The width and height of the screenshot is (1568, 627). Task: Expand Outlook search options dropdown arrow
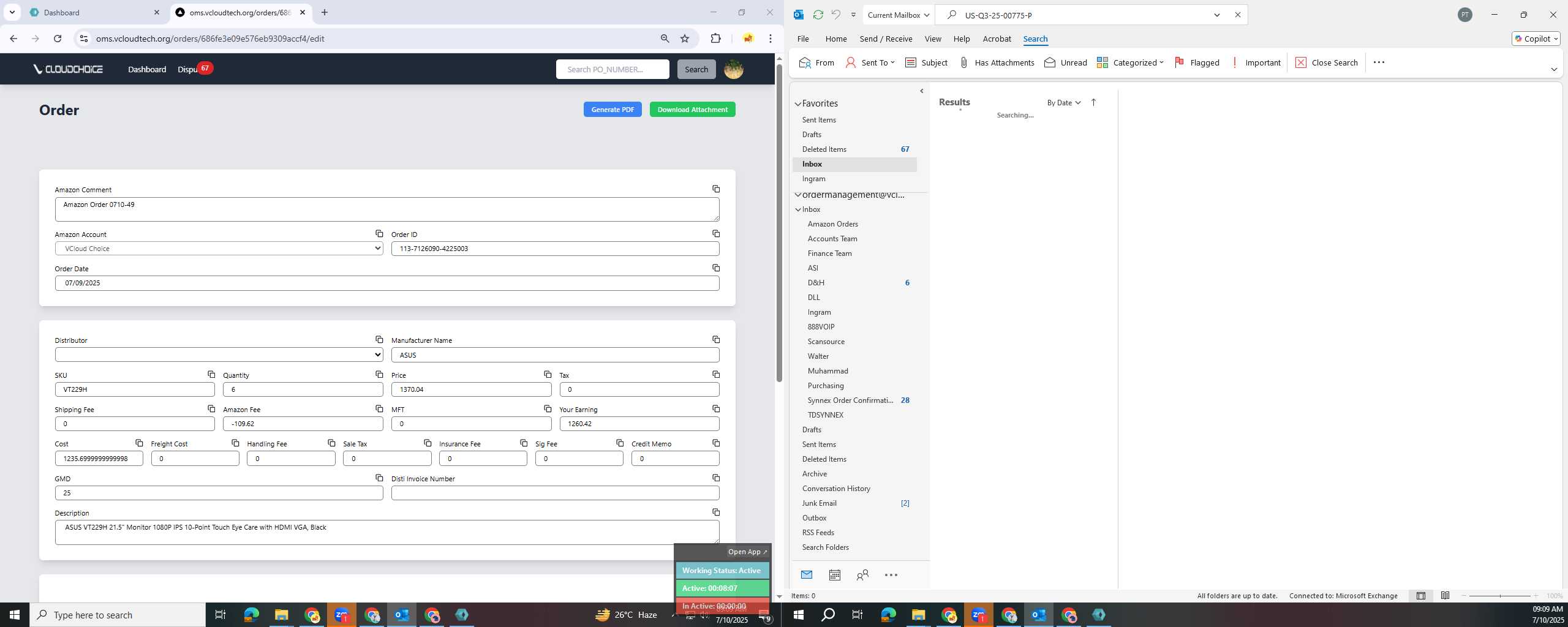1217,15
